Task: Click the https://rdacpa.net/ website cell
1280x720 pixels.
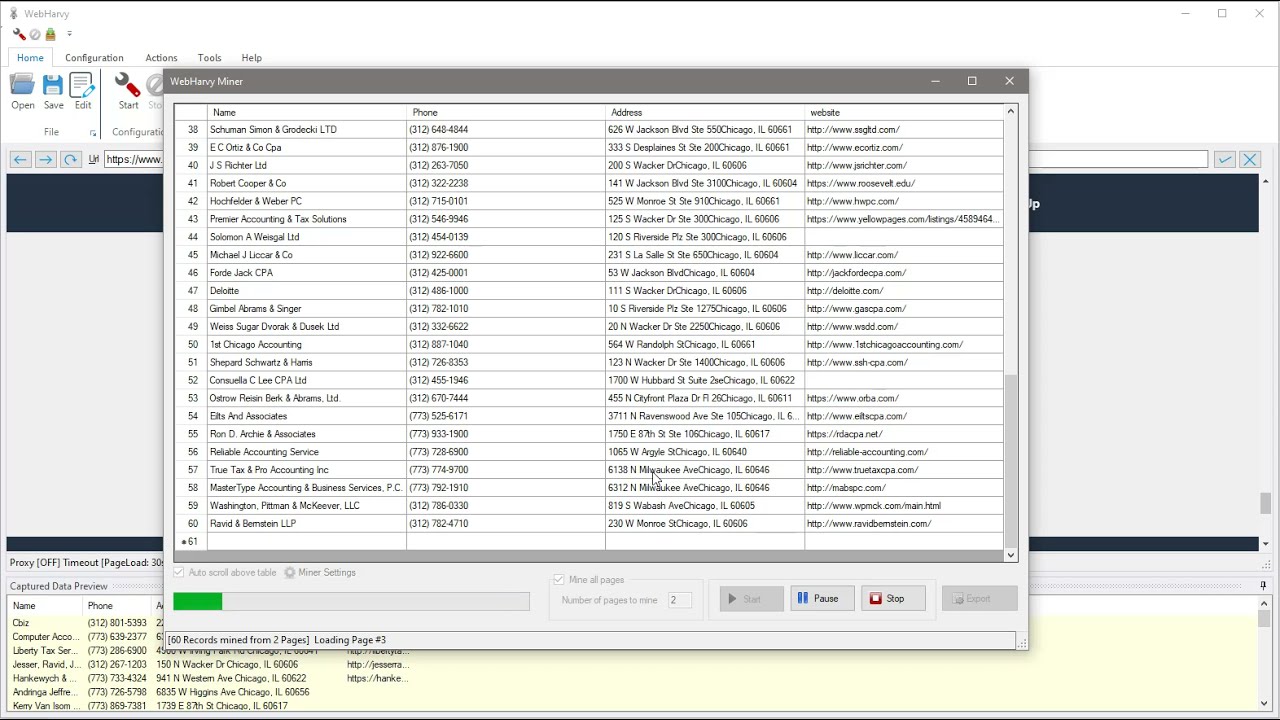Action: click(904, 434)
